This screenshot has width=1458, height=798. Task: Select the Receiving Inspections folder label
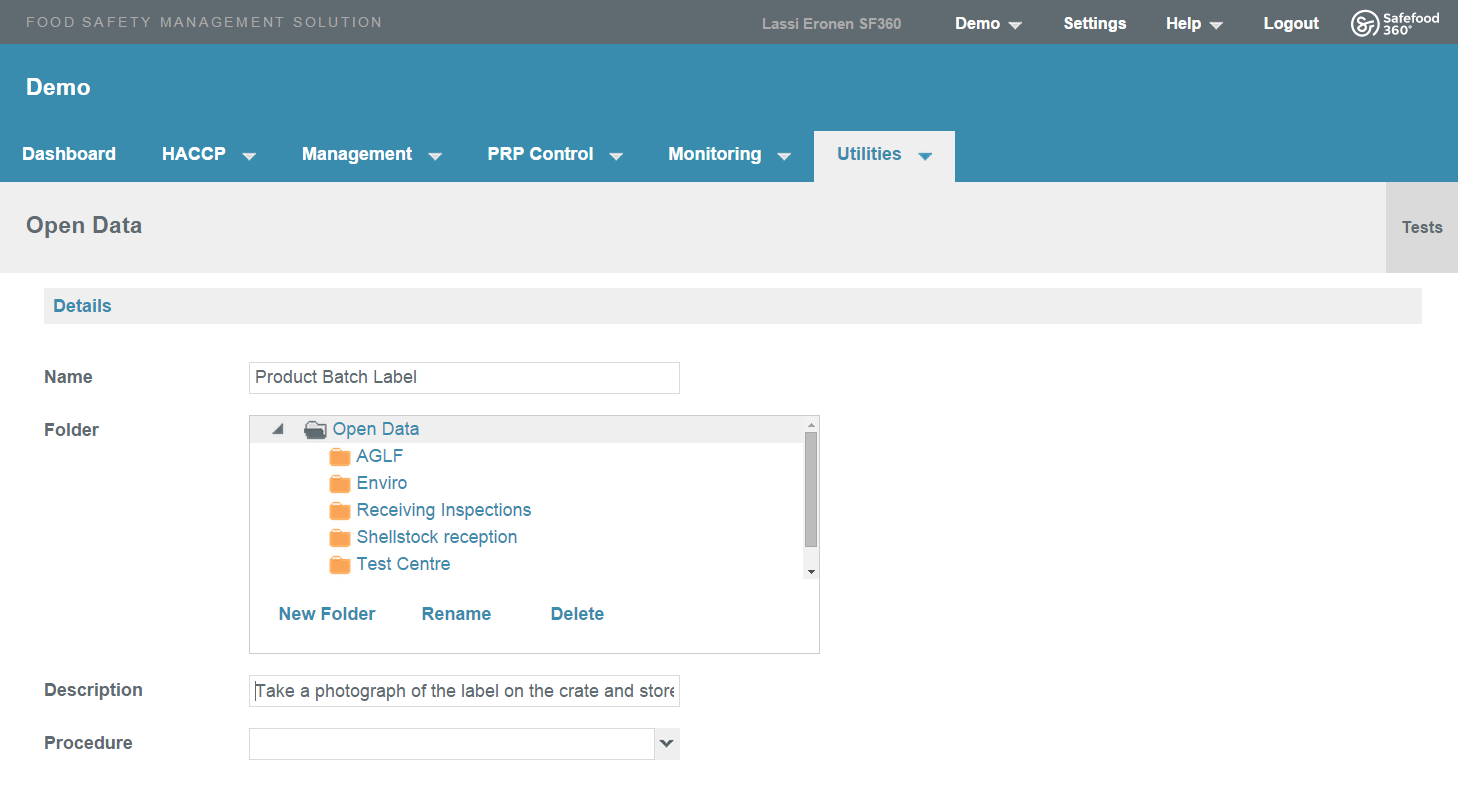pyautogui.click(x=444, y=511)
